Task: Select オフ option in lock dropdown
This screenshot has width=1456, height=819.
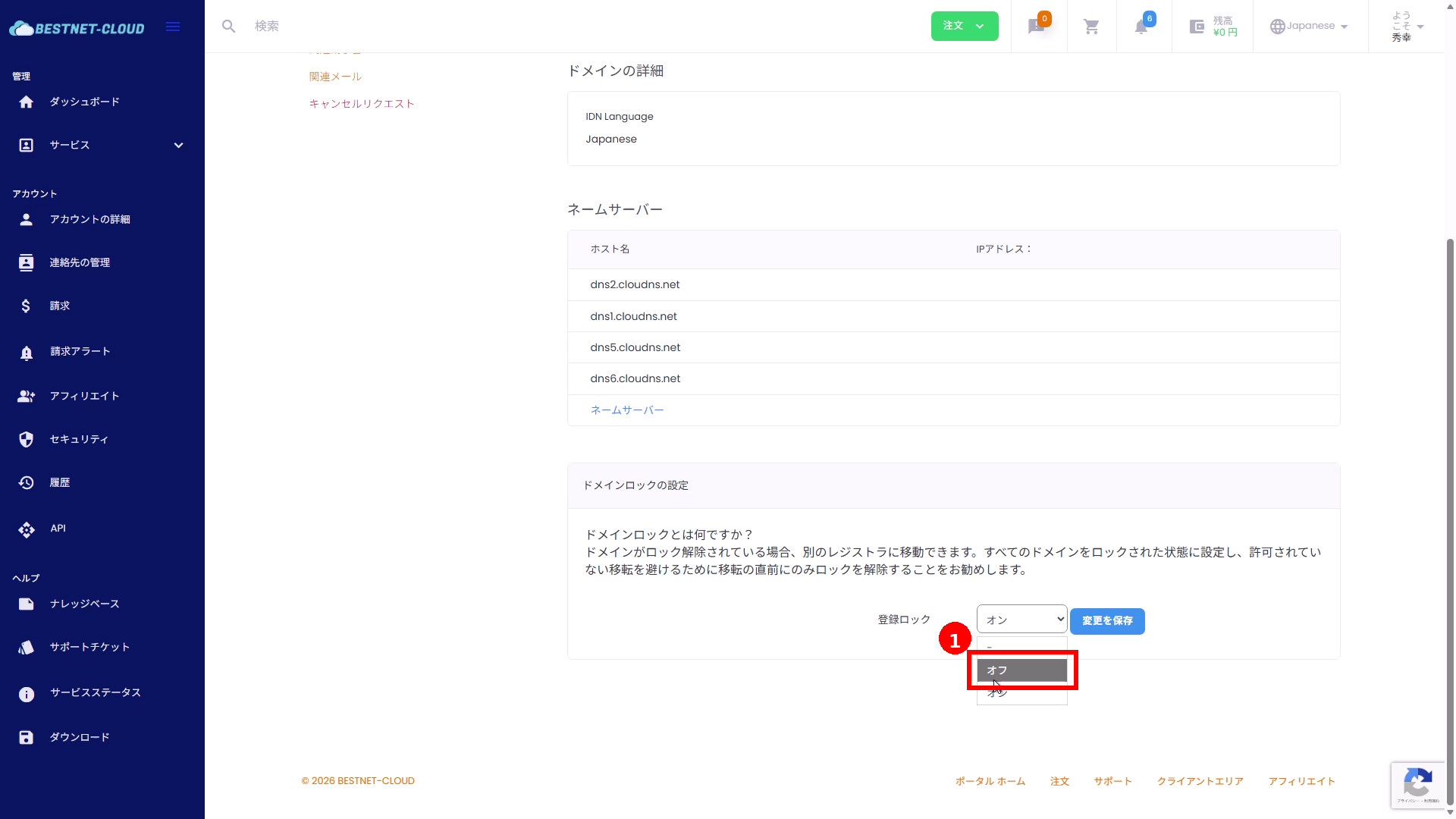Action: pyautogui.click(x=1021, y=670)
